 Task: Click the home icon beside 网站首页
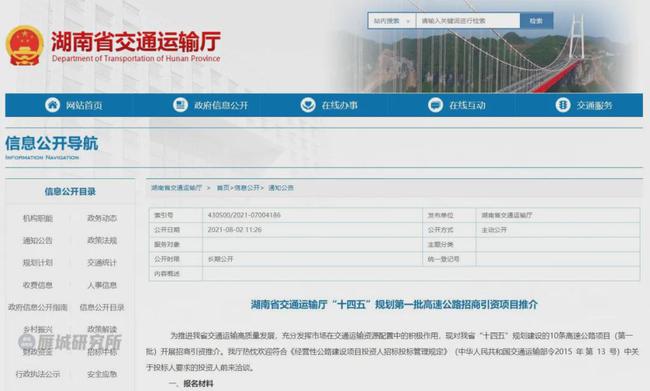53,105
